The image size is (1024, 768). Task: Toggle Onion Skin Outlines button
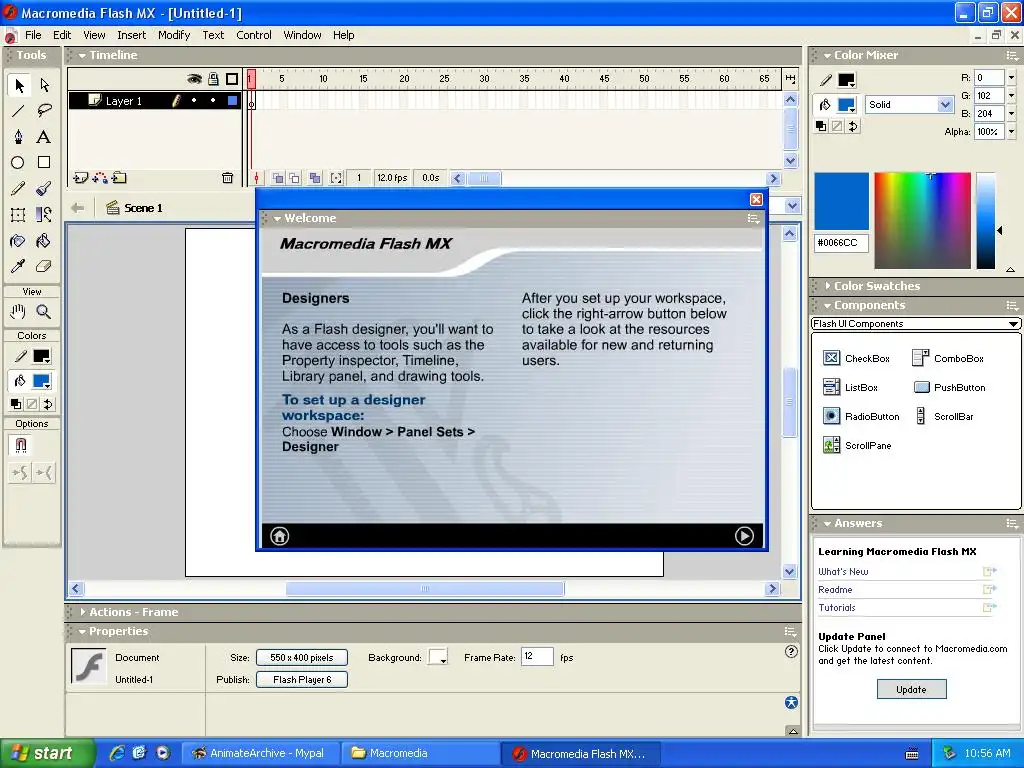tap(295, 178)
